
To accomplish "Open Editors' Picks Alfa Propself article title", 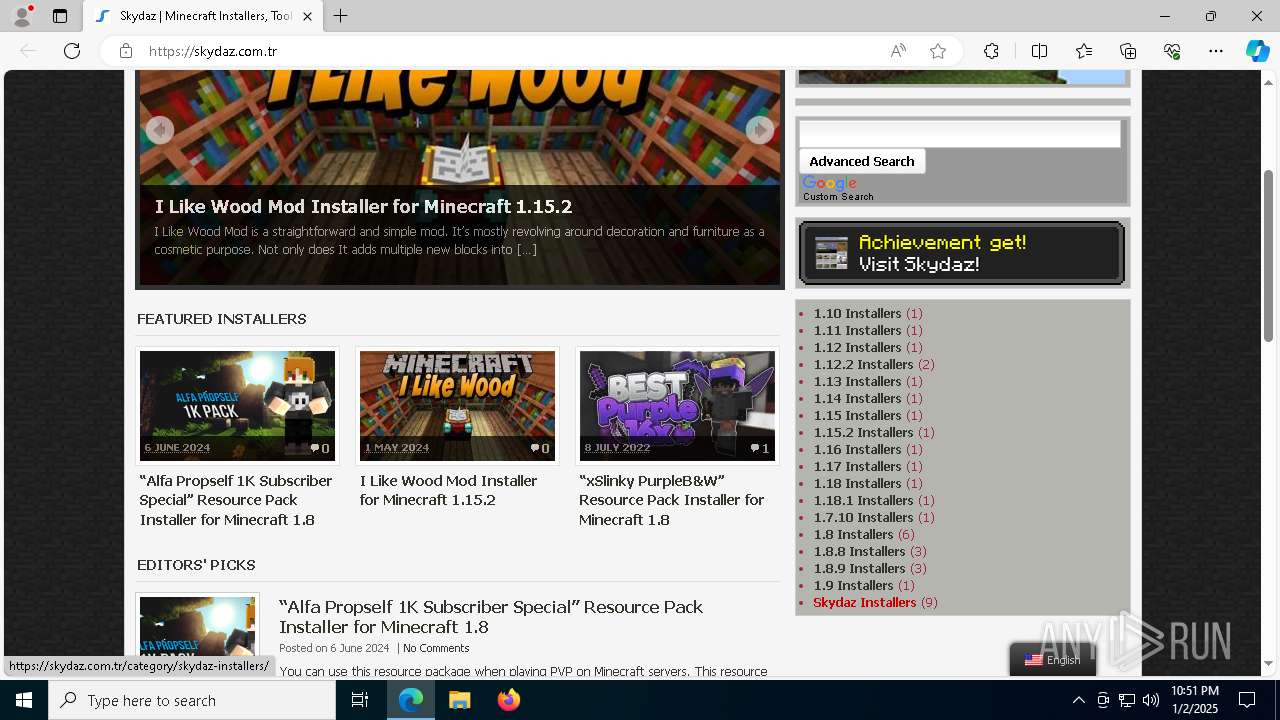I will pyautogui.click(x=491, y=617).
